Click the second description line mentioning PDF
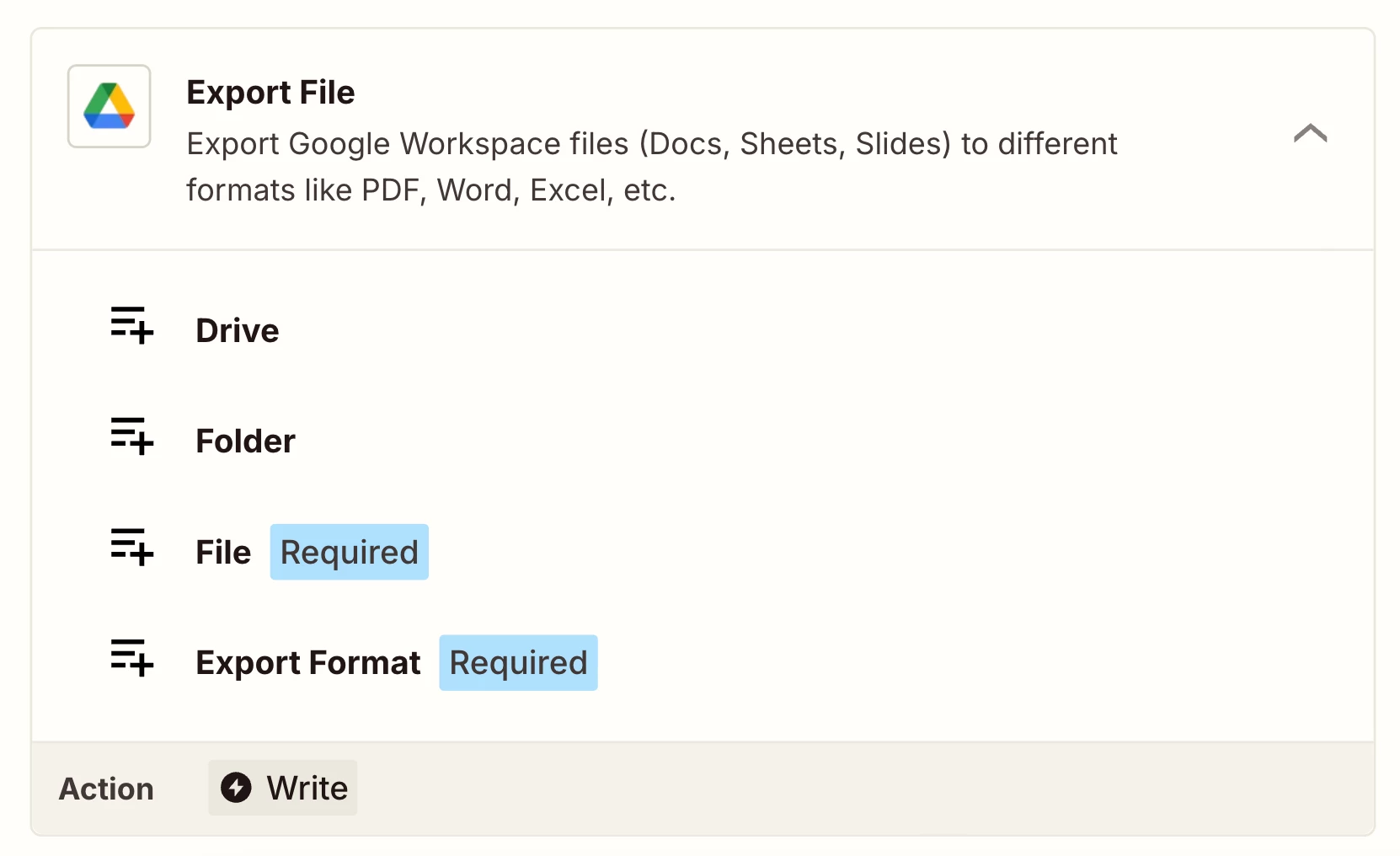This screenshot has height=856, width=1400. coord(430,190)
